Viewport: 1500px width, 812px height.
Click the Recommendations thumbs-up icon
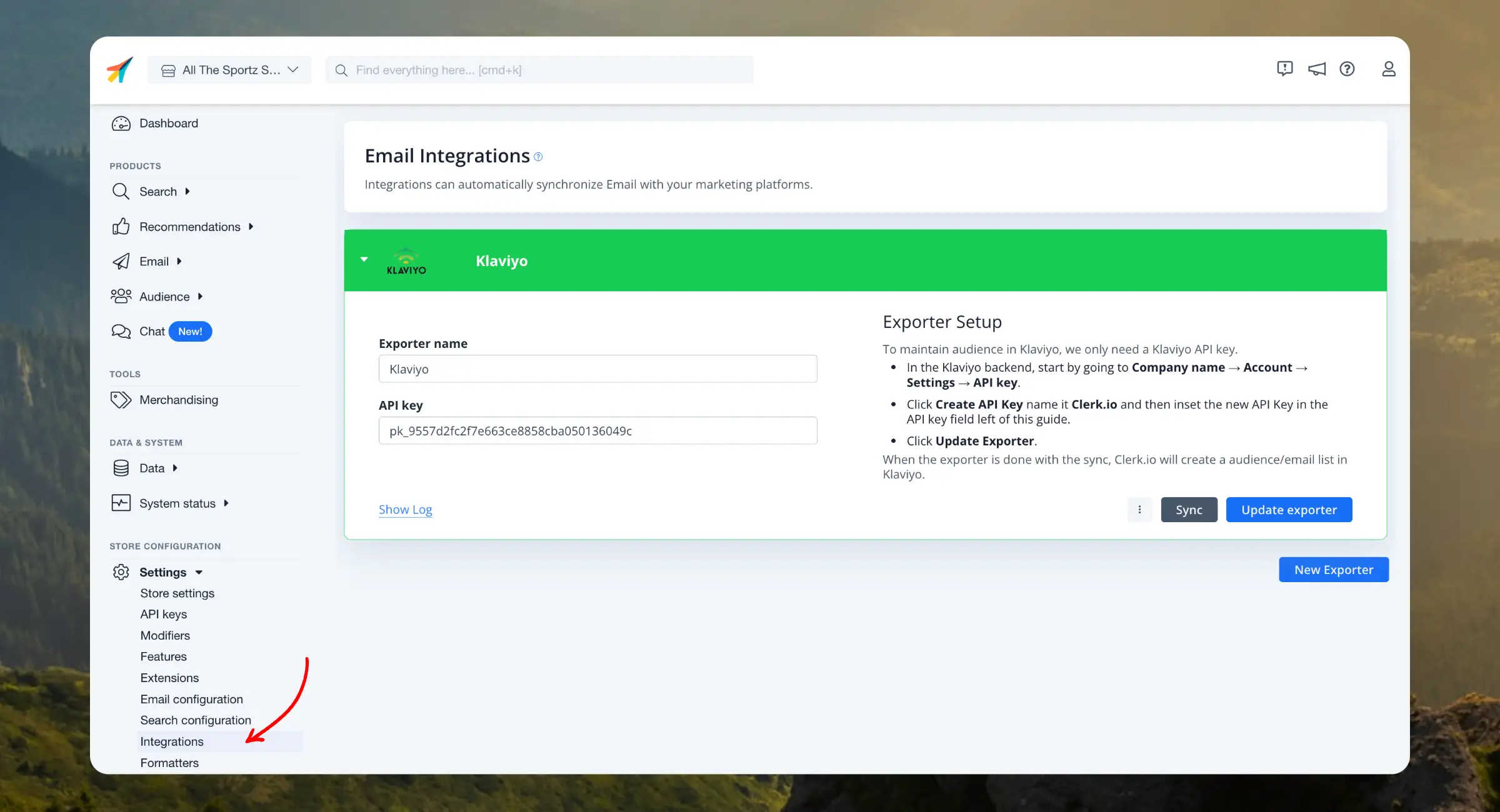121,226
